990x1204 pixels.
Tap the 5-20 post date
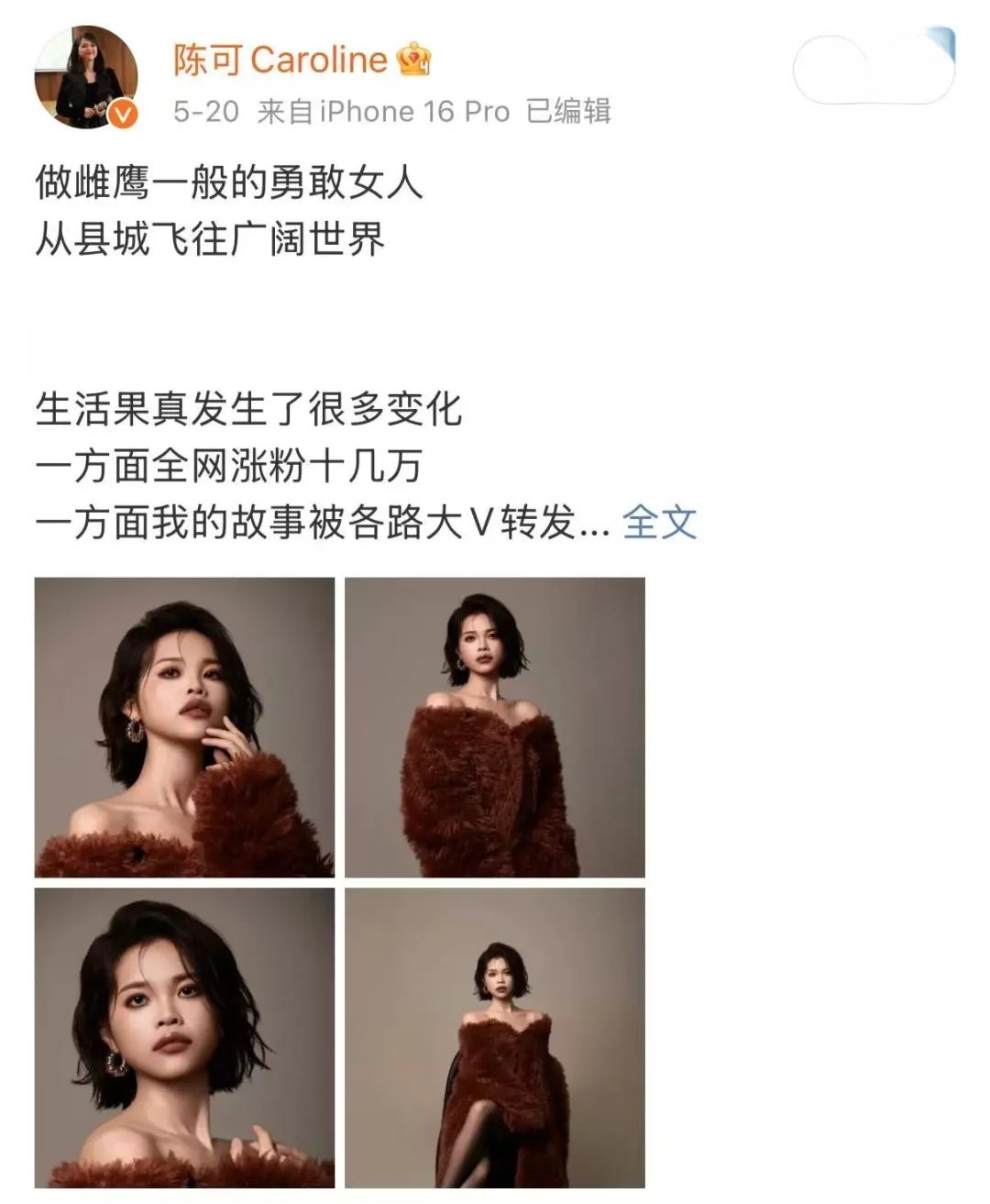206,112
